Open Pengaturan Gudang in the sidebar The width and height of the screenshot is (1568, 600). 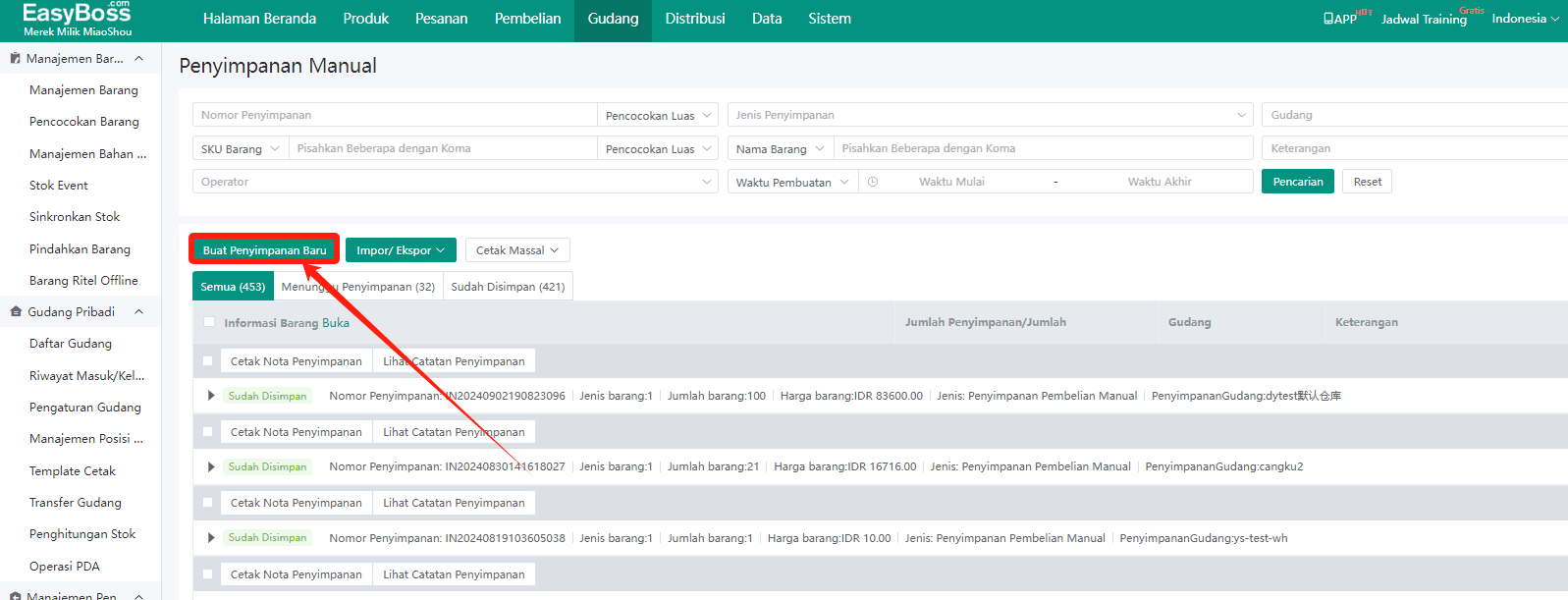[85, 408]
